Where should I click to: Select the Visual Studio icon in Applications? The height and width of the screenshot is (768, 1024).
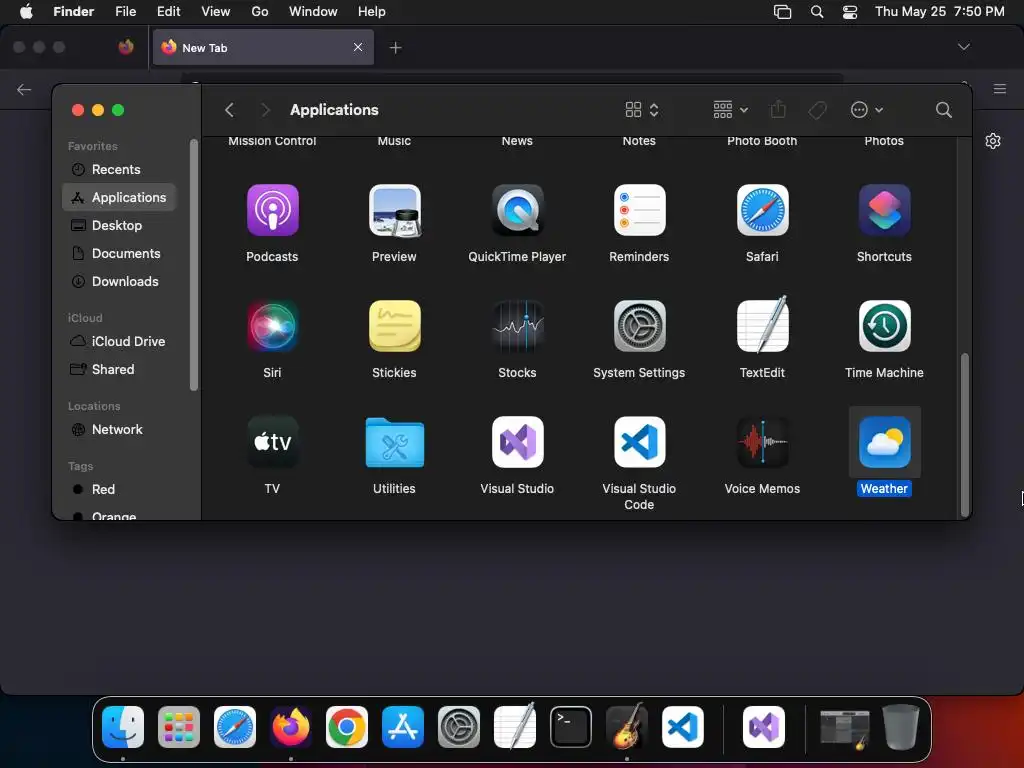pos(517,442)
